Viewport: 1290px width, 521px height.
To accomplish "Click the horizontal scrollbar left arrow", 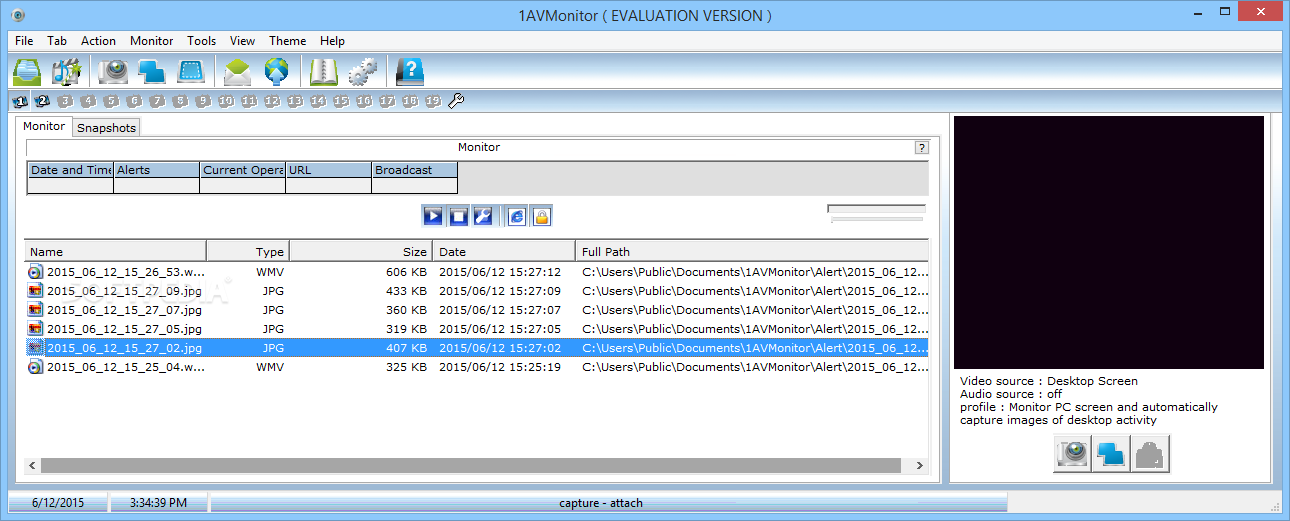I will pyautogui.click(x=33, y=465).
